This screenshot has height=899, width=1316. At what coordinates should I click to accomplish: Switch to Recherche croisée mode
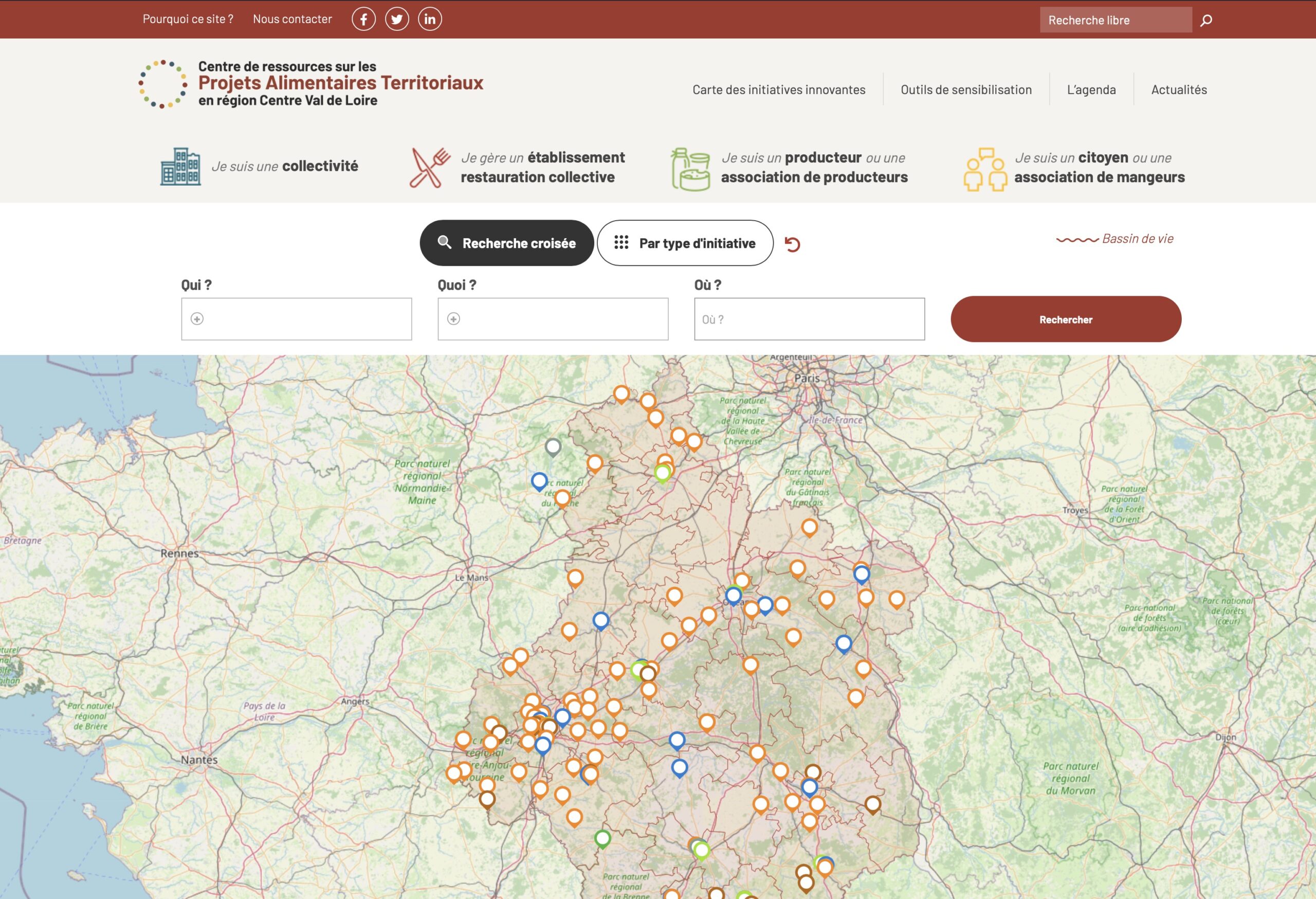point(507,243)
